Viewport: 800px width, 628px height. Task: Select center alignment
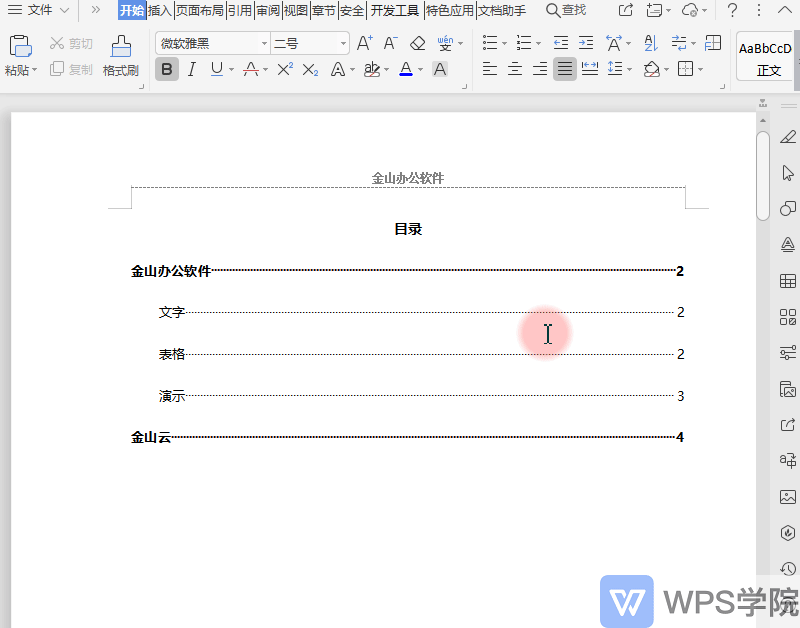point(514,69)
